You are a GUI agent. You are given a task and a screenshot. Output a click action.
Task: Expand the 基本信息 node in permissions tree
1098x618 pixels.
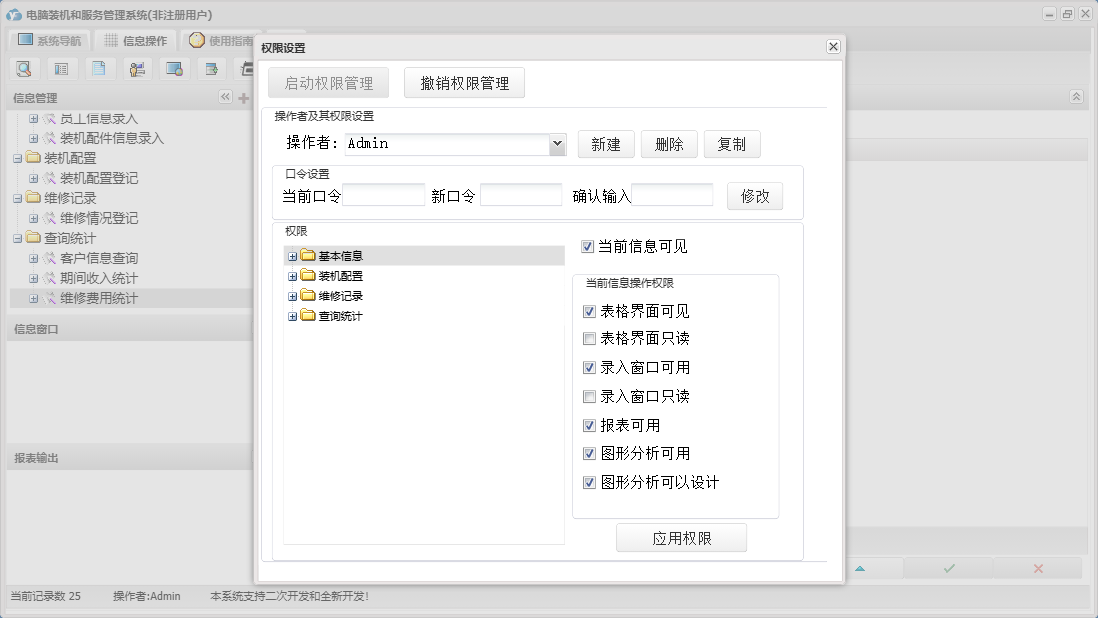(293, 257)
